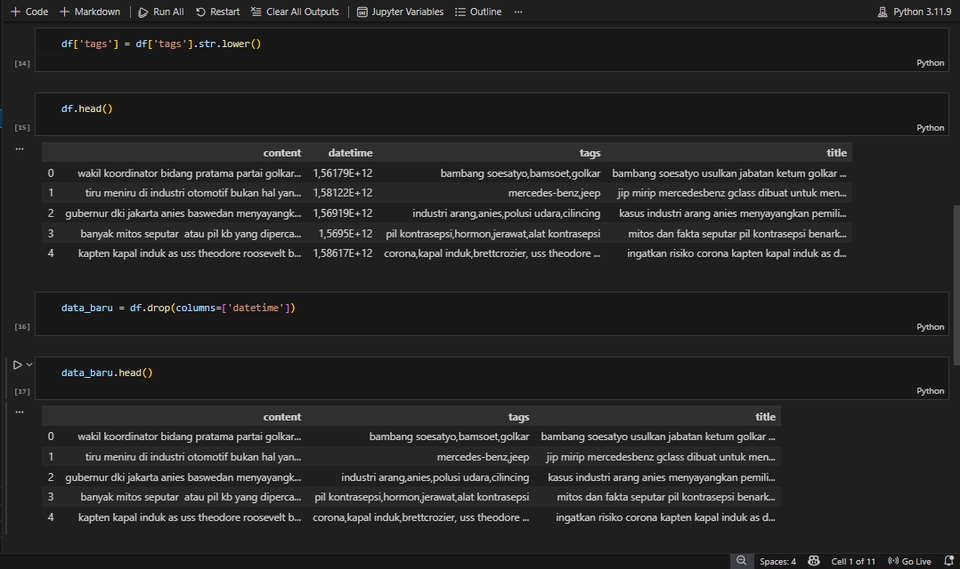
Task: Change language mode Python of cell 17
Action: (x=930, y=391)
